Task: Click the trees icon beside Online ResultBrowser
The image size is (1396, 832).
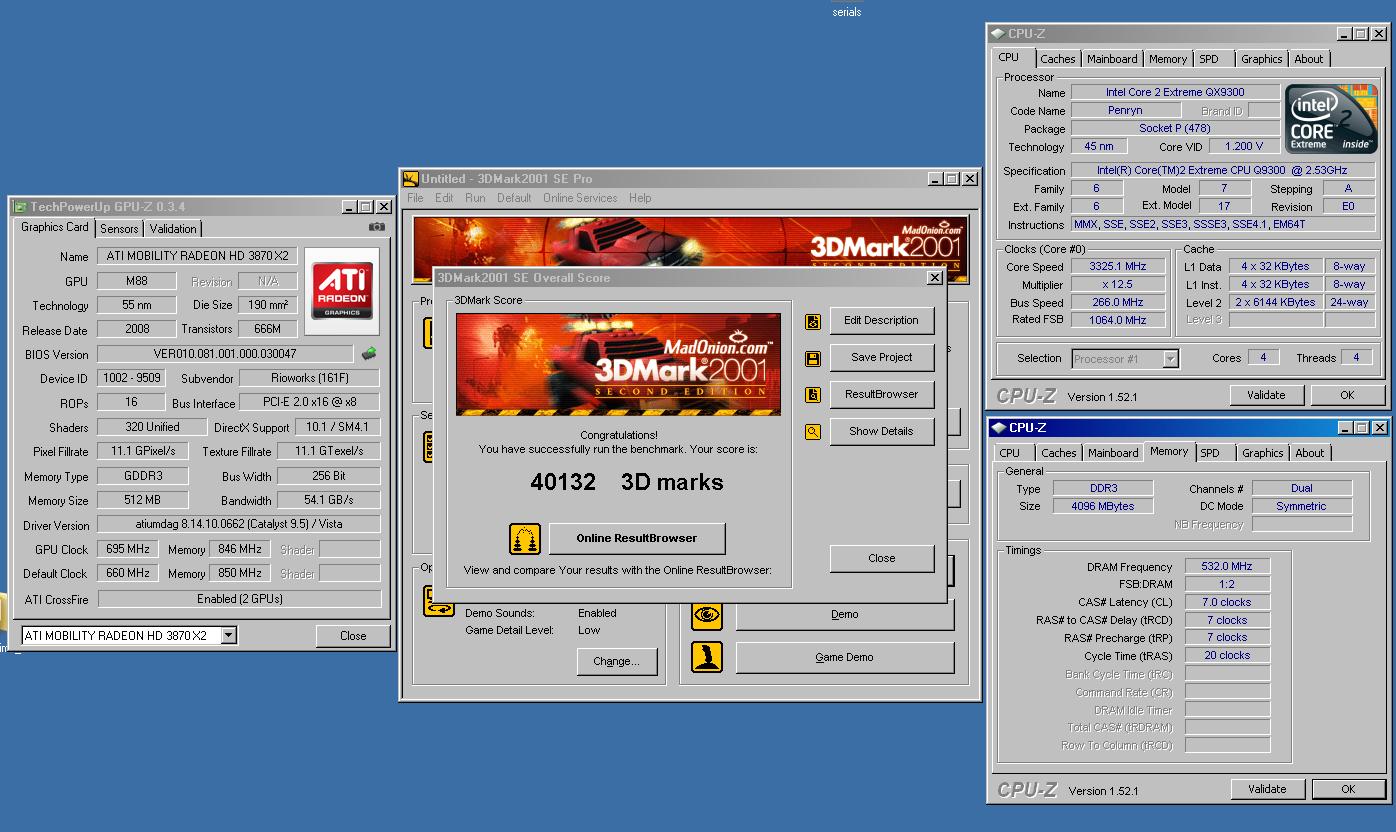Action: [x=525, y=539]
